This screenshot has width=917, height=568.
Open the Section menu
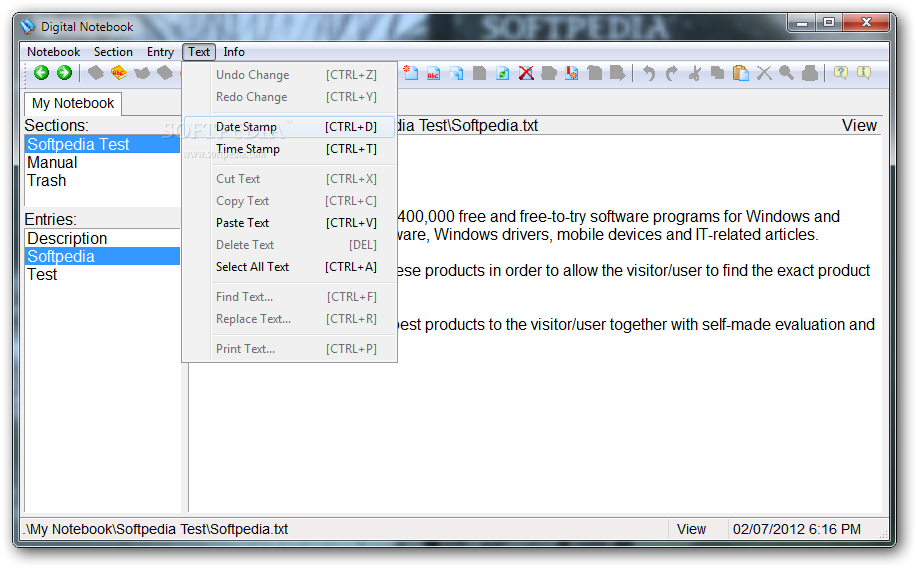[x=113, y=52]
